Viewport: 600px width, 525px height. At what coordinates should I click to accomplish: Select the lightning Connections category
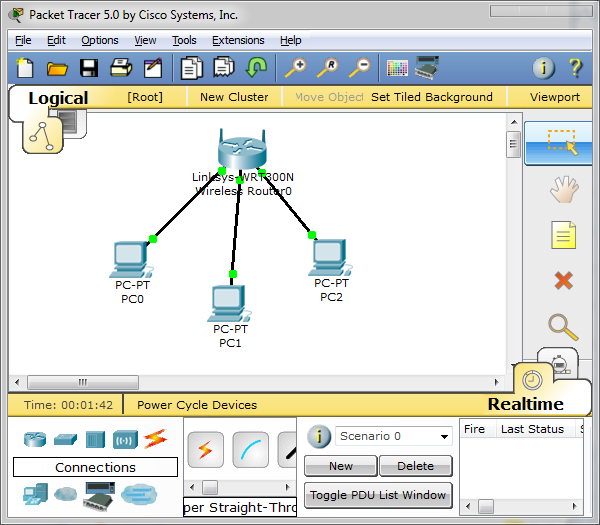pos(155,439)
